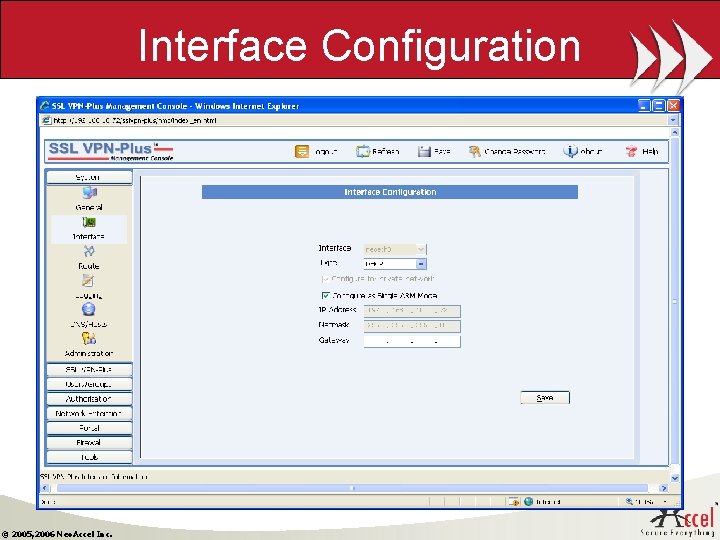Open the Interface dropdown list
Image resolution: width=720 pixels, height=540 pixels.
click(x=421, y=249)
